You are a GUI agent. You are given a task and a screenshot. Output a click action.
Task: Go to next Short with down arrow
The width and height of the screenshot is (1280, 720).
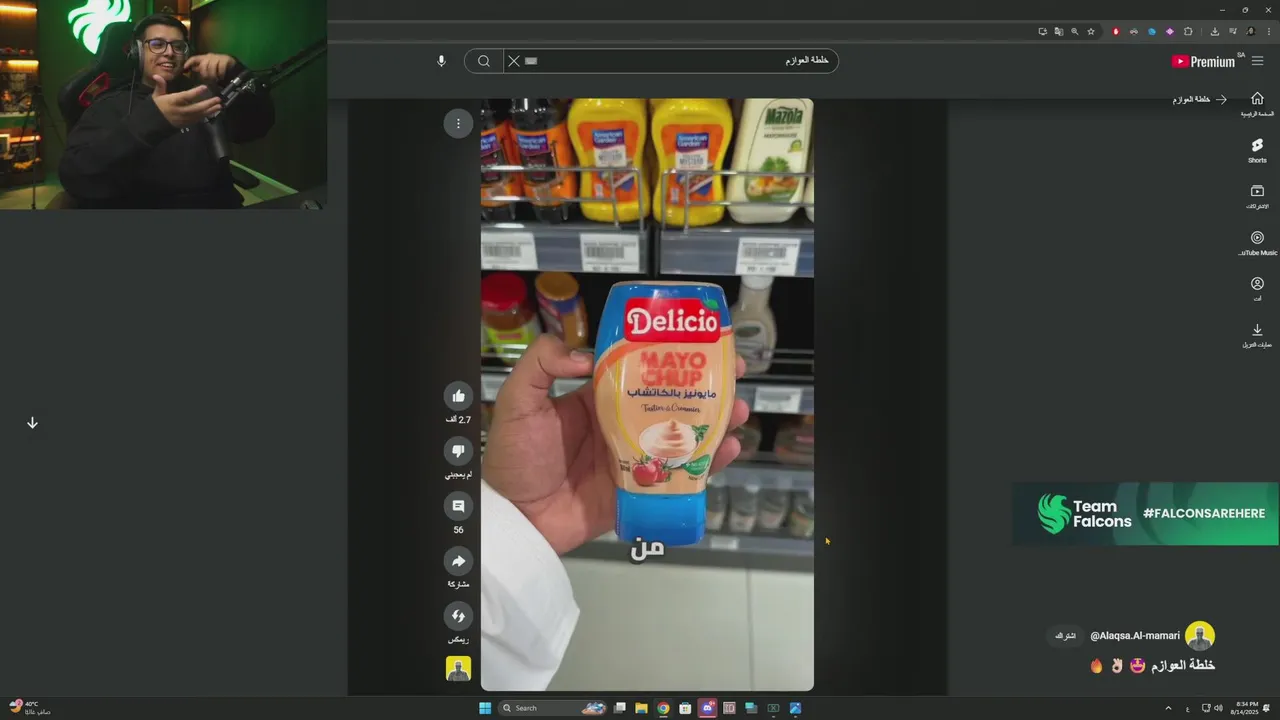(32, 423)
